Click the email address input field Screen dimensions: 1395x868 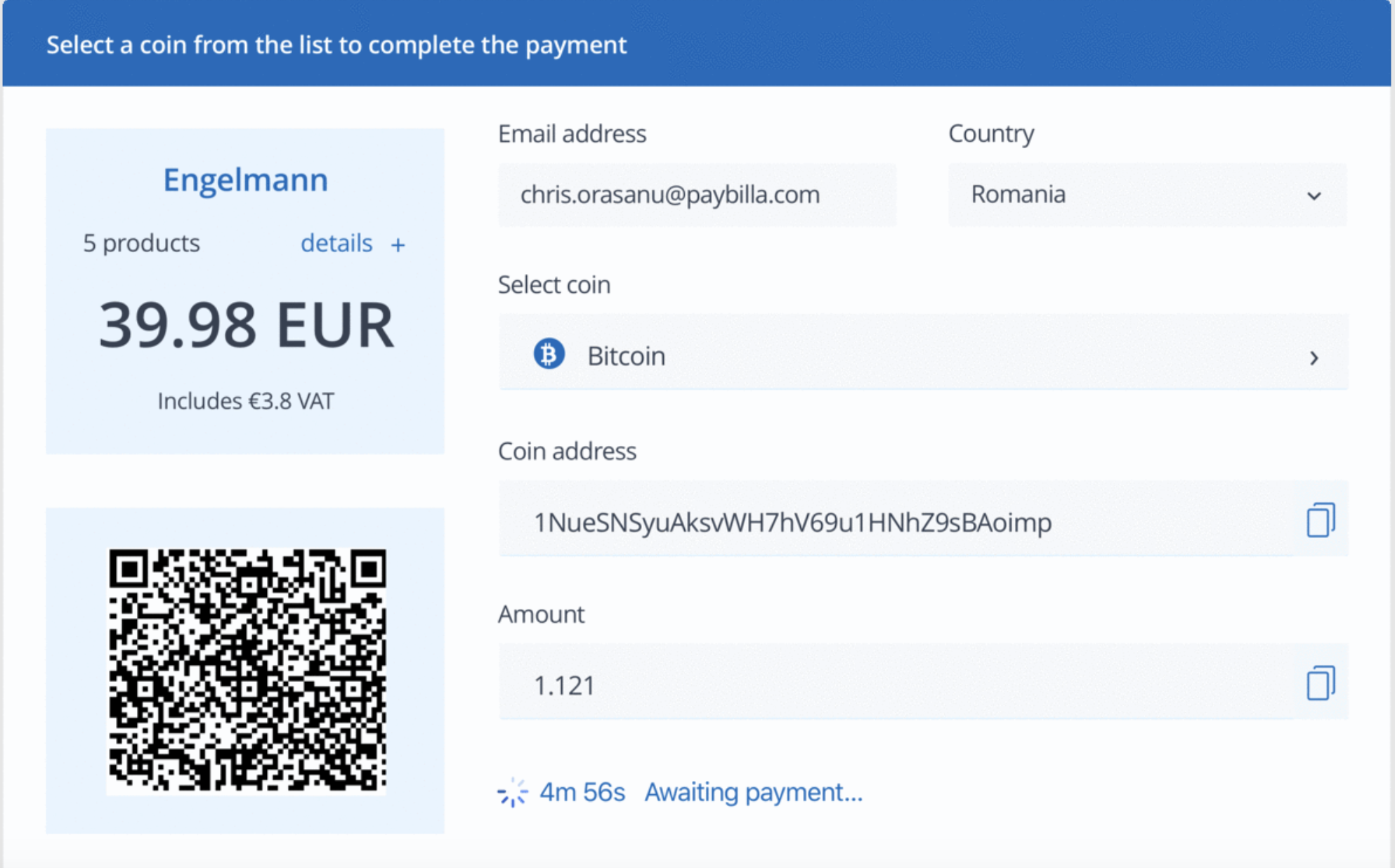pos(697,195)
